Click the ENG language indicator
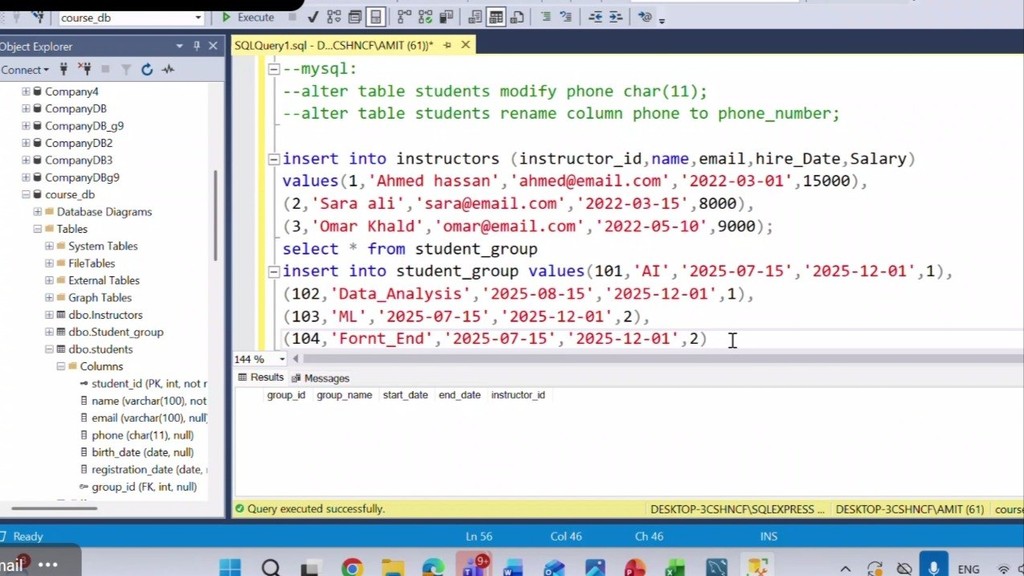Screen dimensions: 1024x576 pyautogui.click(x=968, y=569)
